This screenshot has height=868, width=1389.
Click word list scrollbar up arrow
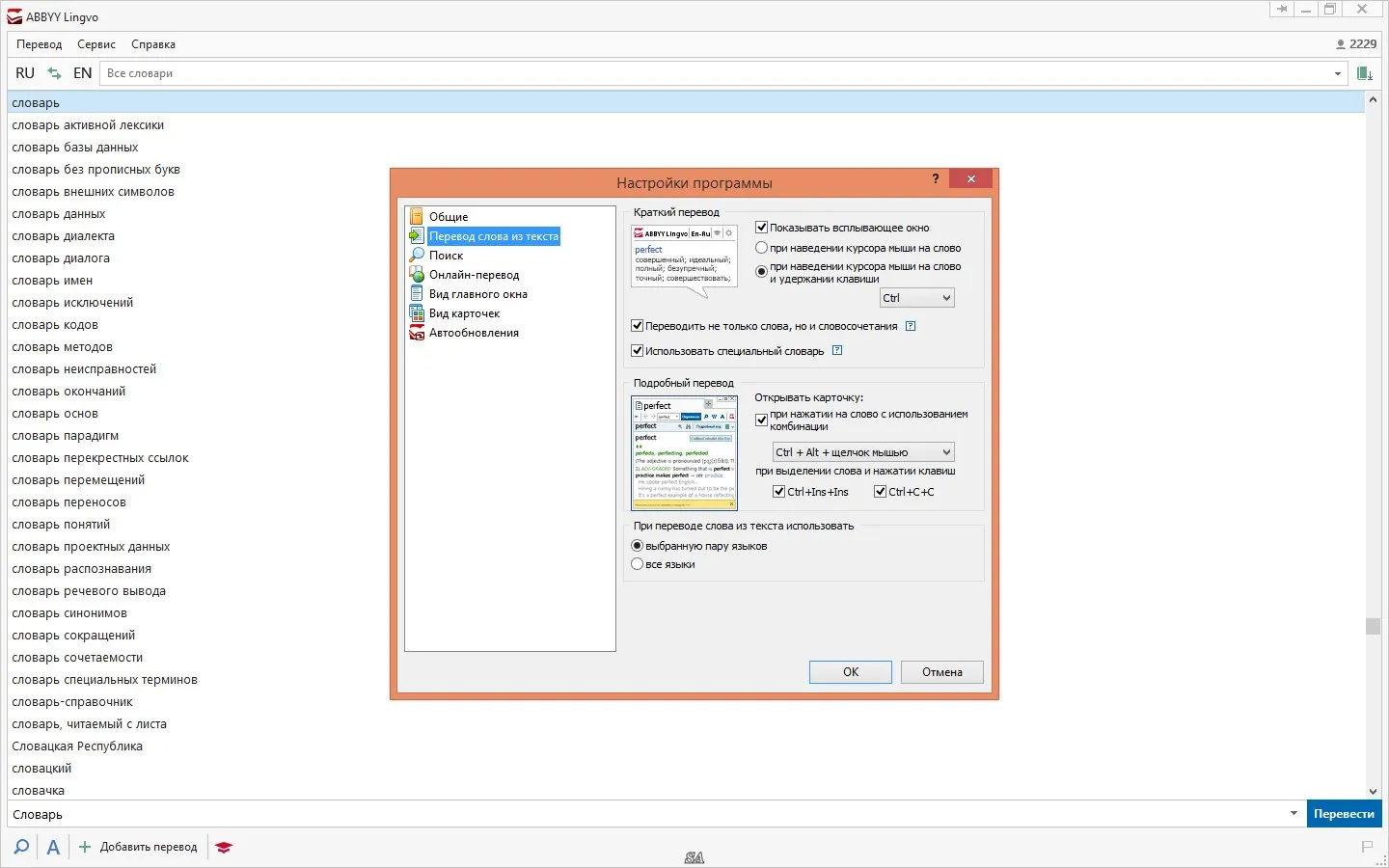click(x=1374, y=99)
